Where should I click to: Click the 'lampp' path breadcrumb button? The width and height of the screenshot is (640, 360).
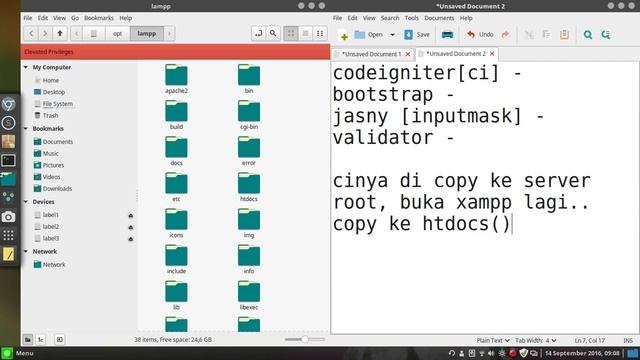[147, 33]
